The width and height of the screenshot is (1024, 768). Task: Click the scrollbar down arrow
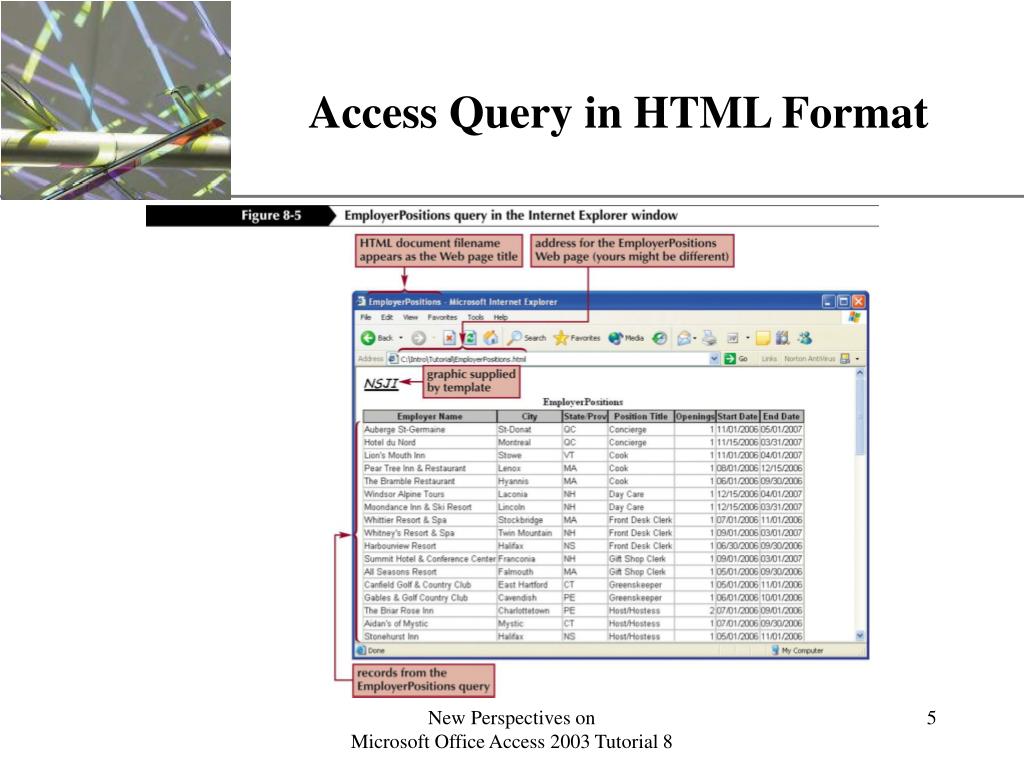tap(859, 635)
